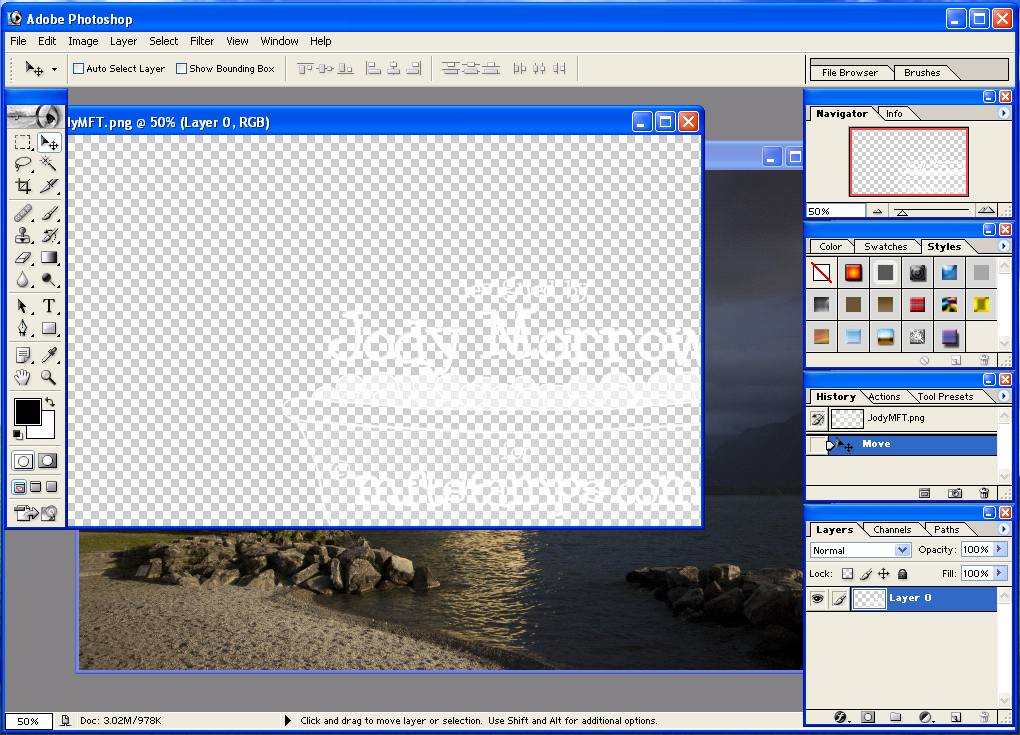Open the Opacity slider arrow

coord(1000,550)
